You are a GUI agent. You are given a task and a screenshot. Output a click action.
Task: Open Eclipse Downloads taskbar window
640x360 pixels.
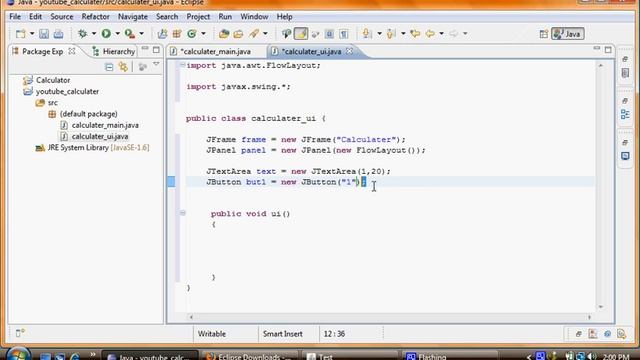point(249,356)
